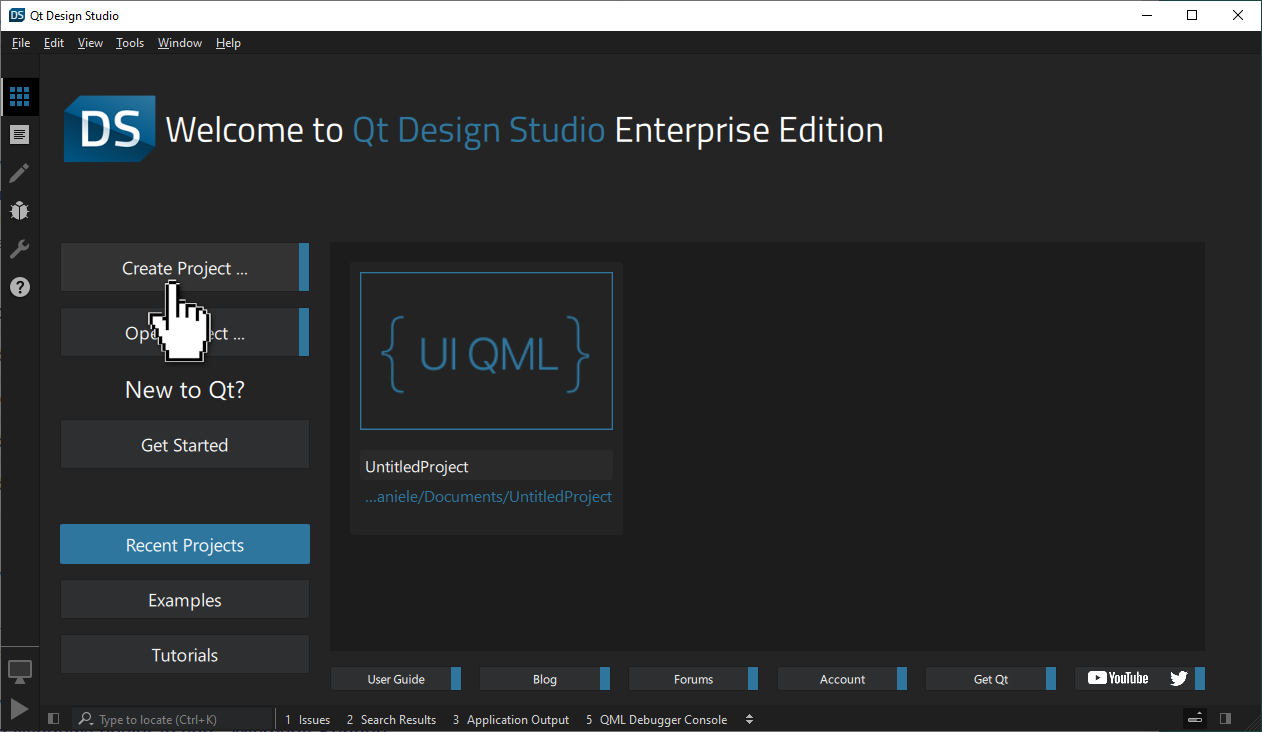The width and height of the screenshot is (1262, 732).
Task: Open the User Guide link
Action: 396,678
